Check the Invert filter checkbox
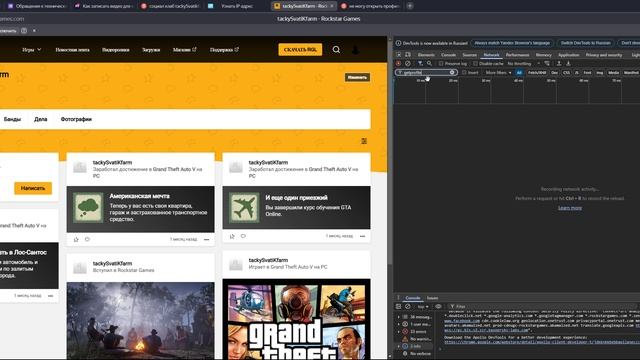Screen dimensions: 640x360 [x=464, y=73]
